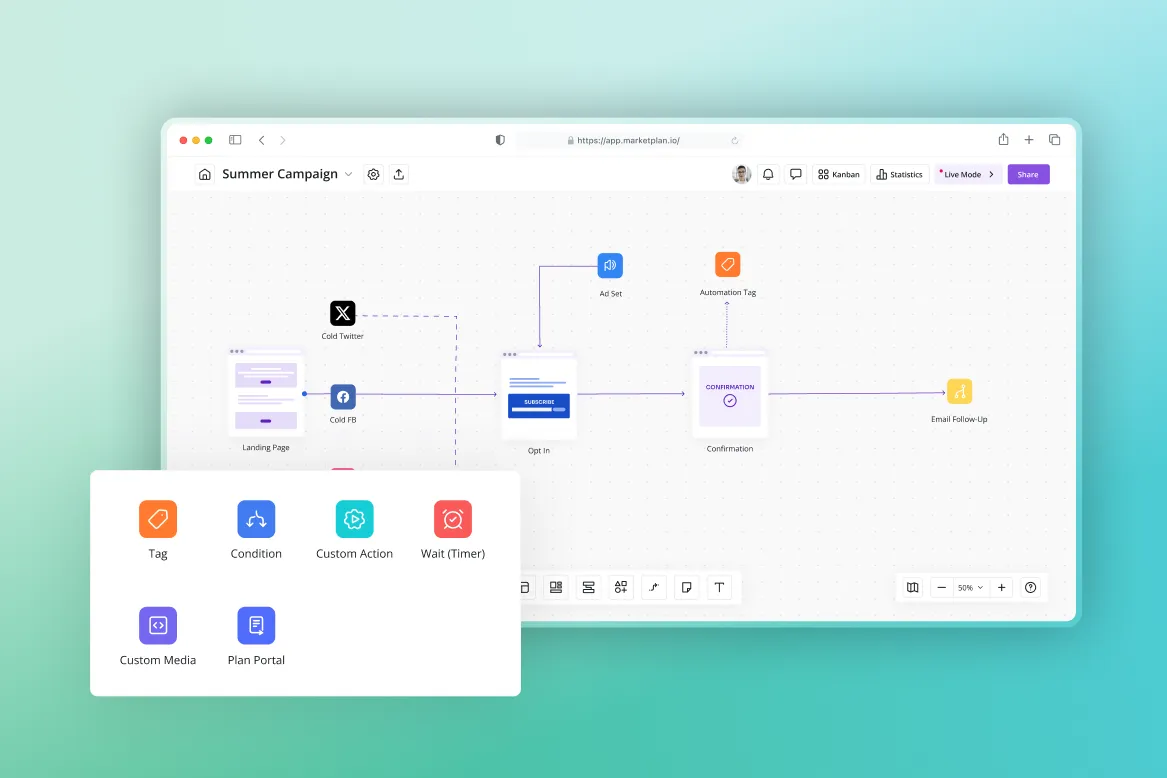Add a Wait (Timer) element
The image size is (1167, 778).
(453, 519)
